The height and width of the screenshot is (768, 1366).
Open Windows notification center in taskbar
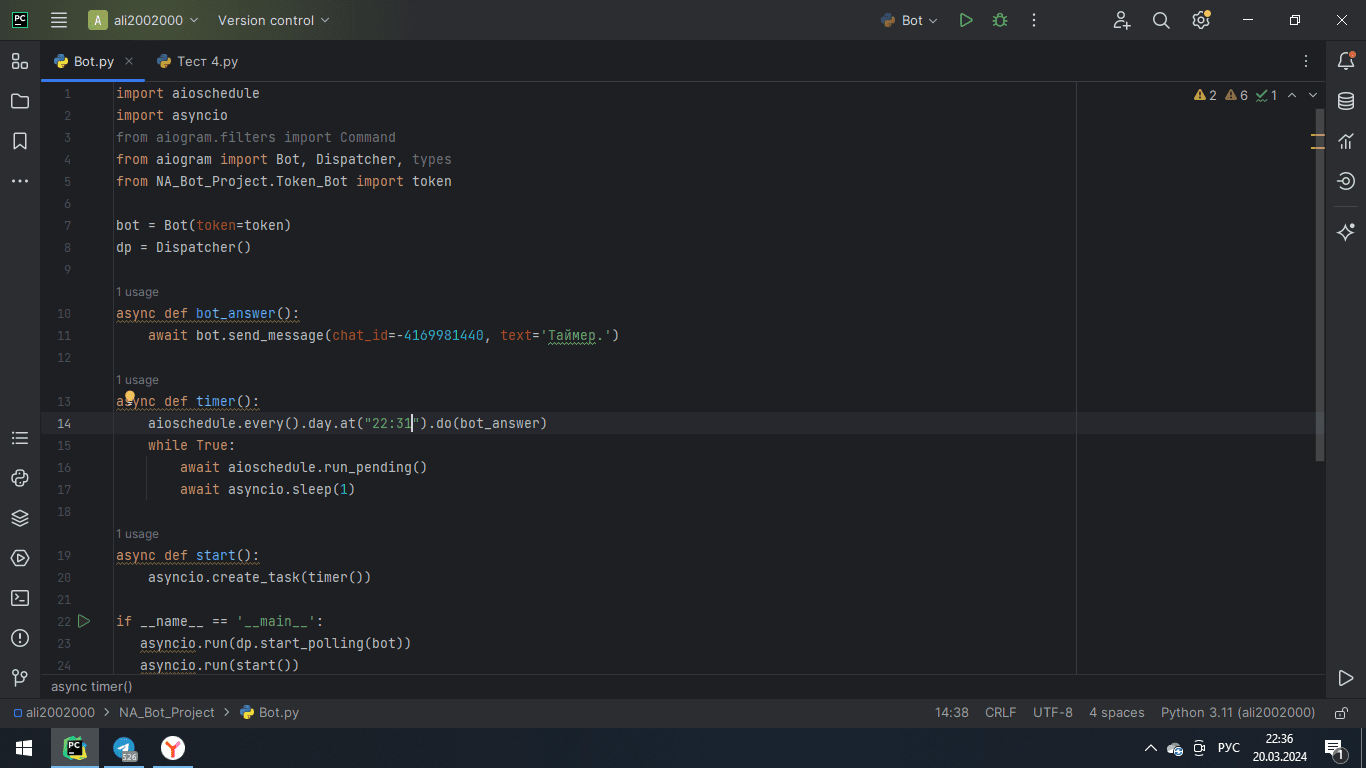1333,748
